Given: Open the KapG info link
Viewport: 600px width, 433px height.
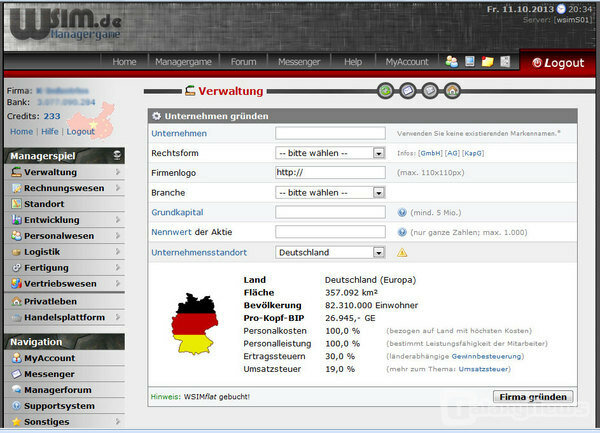Looking at the screenshot, I should [x=473, y=153].
